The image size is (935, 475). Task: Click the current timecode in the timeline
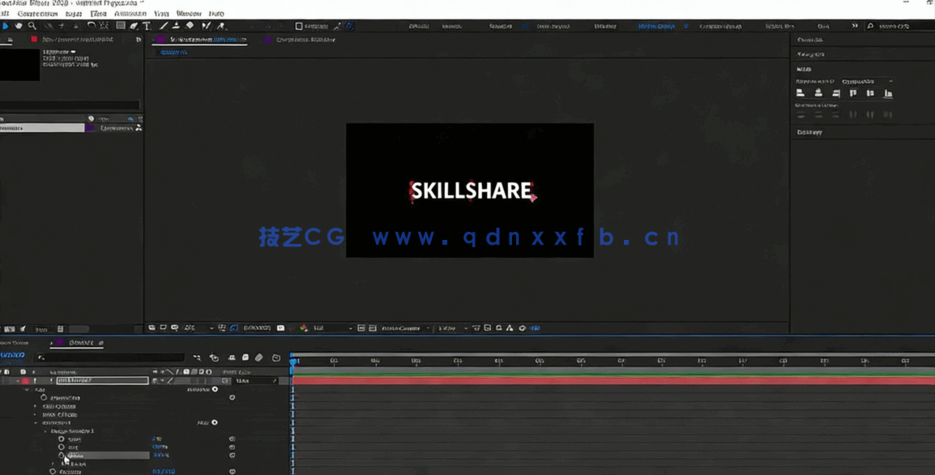tap(12, 356)
